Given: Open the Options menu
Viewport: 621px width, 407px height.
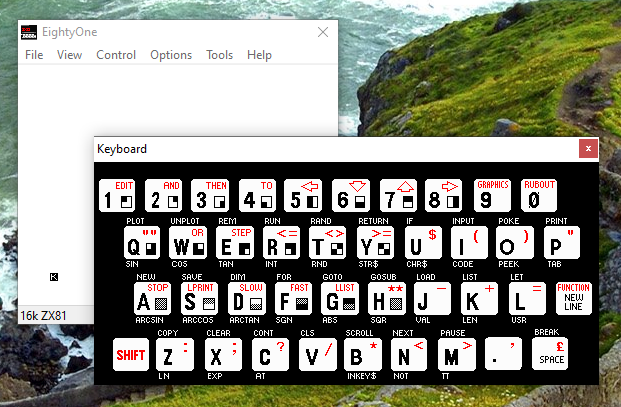Looking at the screenshot, I should pyautogui.click(x=171, y=55).
